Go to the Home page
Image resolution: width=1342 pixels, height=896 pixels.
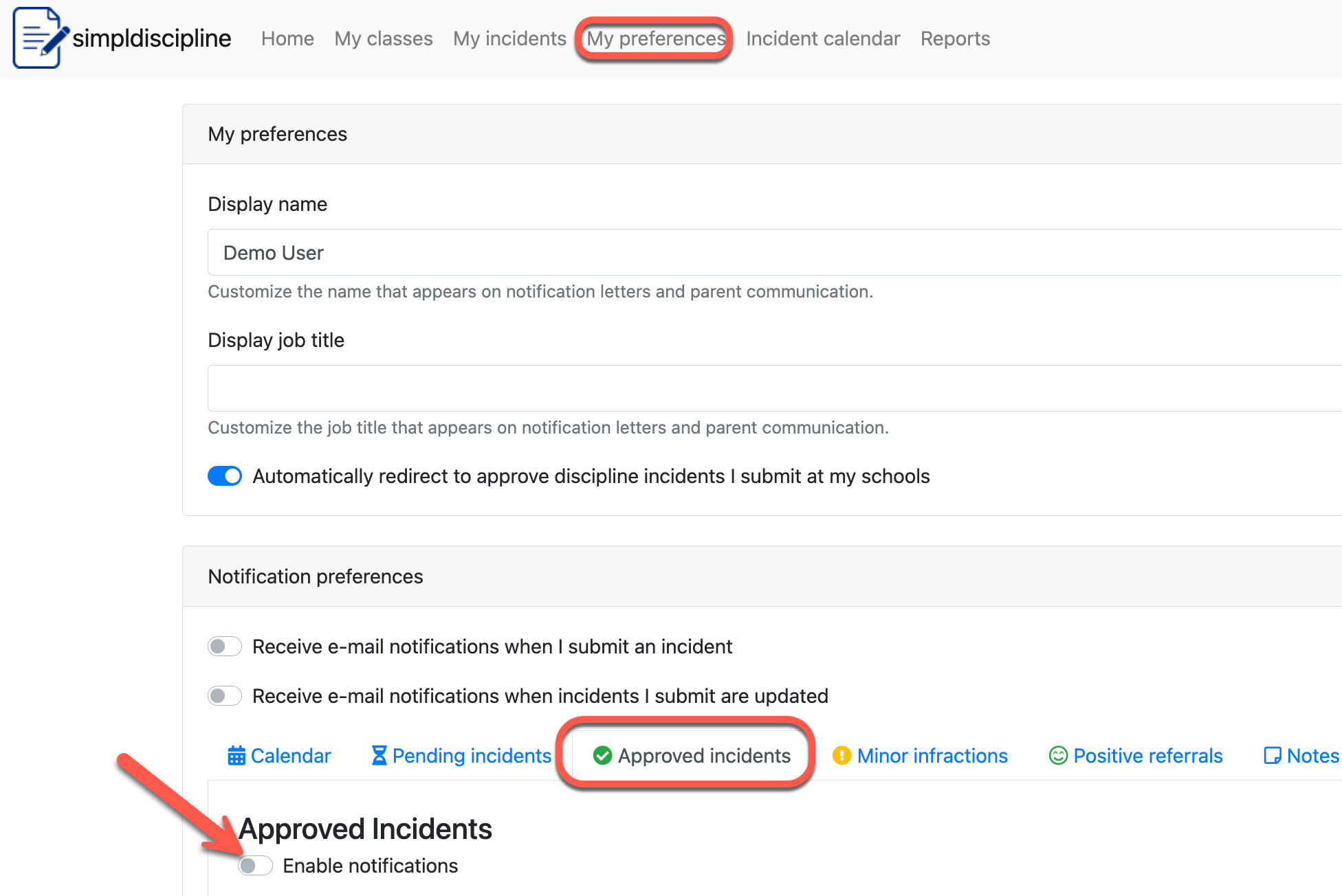click(287, 39)
